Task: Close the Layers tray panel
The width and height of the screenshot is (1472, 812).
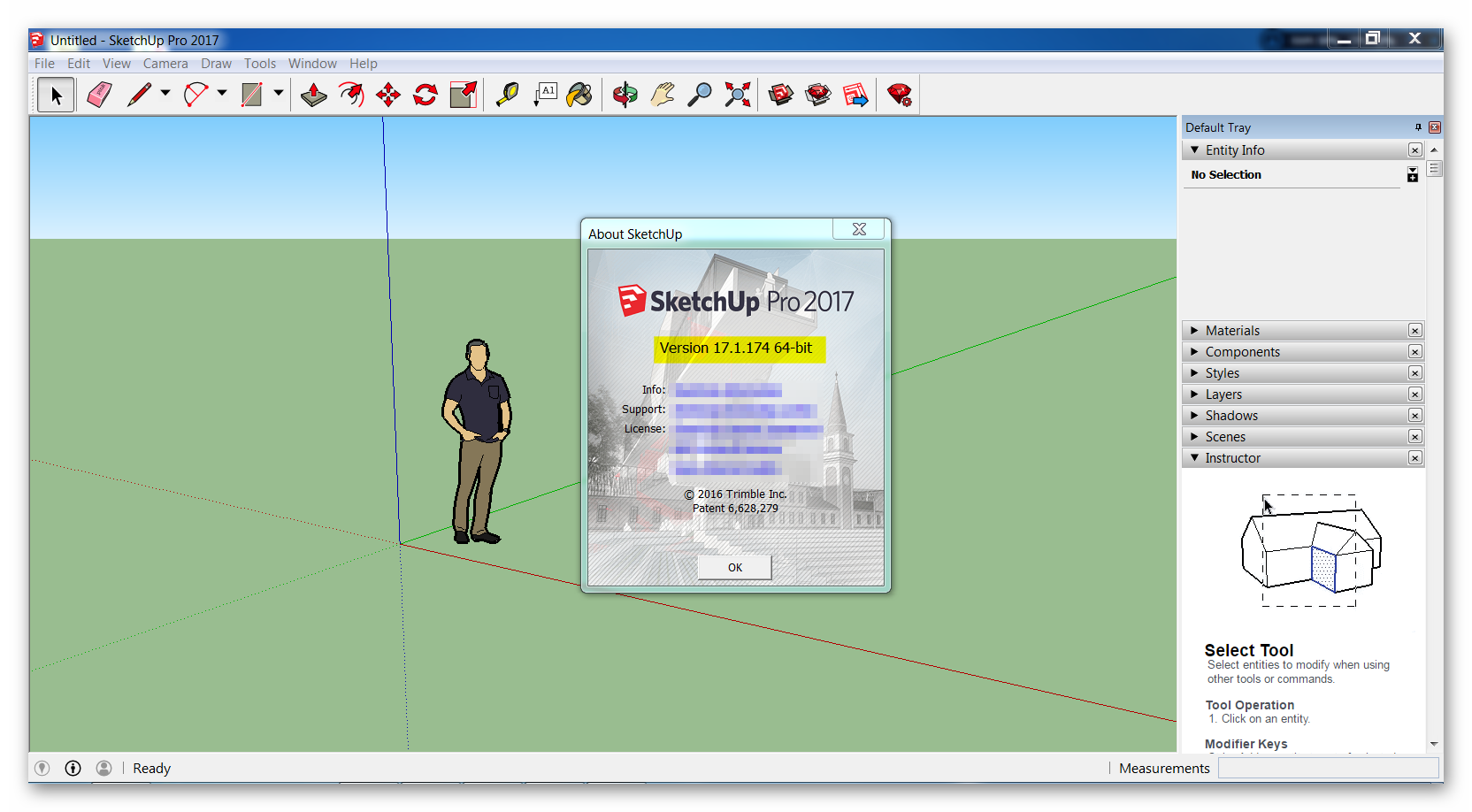Action: pyautogui.click(x=1415, y=395)
